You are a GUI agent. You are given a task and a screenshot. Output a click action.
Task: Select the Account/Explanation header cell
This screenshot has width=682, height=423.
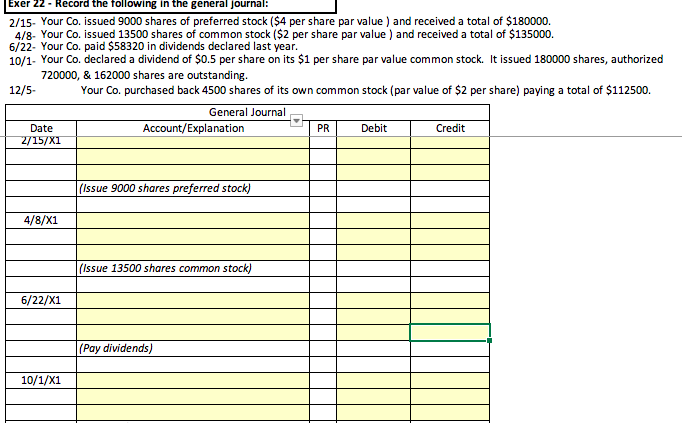point(193,128)
